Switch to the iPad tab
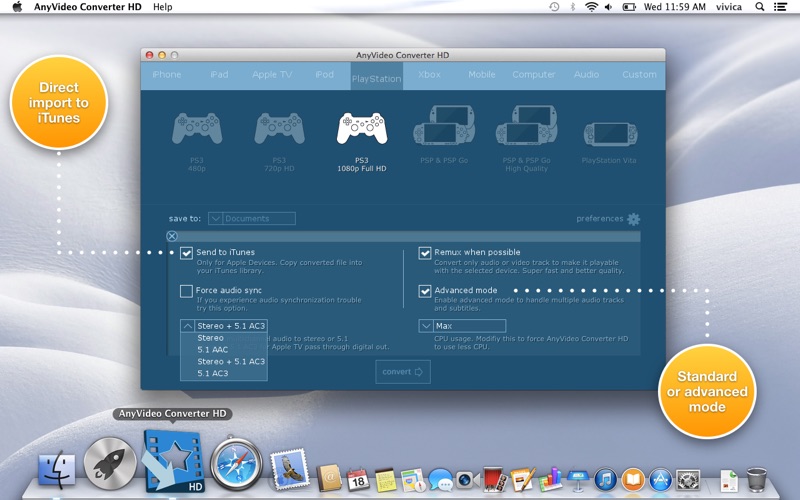Image resolution: width=800 pixels, height=500 pixels. pos(219,74)
